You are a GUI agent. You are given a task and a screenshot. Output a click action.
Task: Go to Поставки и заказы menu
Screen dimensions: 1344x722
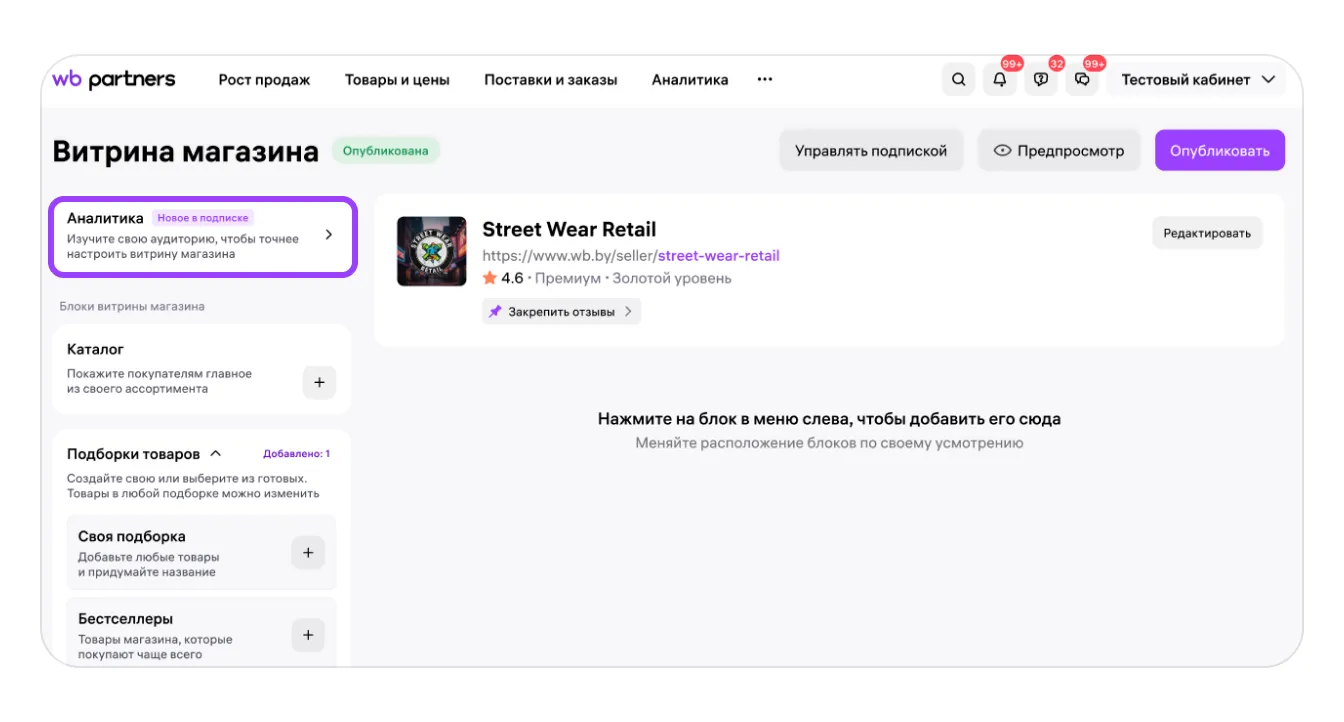point(550,80)
